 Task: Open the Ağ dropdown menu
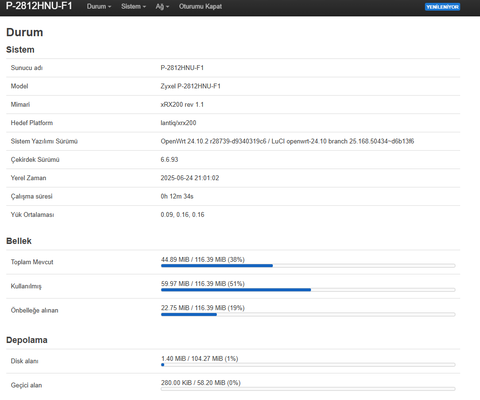[162, 6]
